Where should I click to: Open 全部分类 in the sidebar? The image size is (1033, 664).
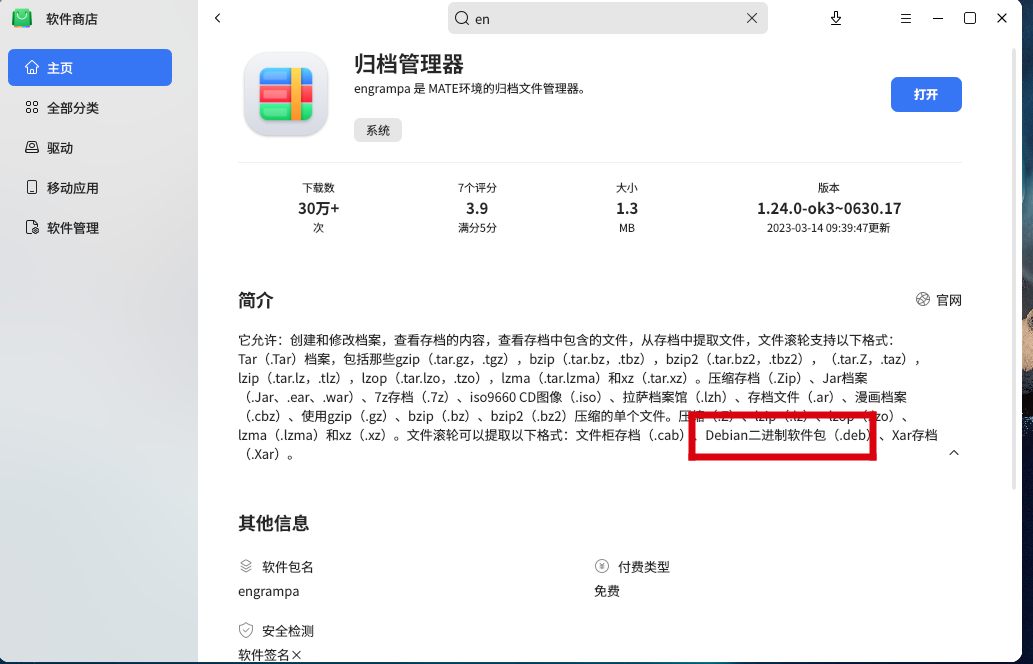coord(90,107)
